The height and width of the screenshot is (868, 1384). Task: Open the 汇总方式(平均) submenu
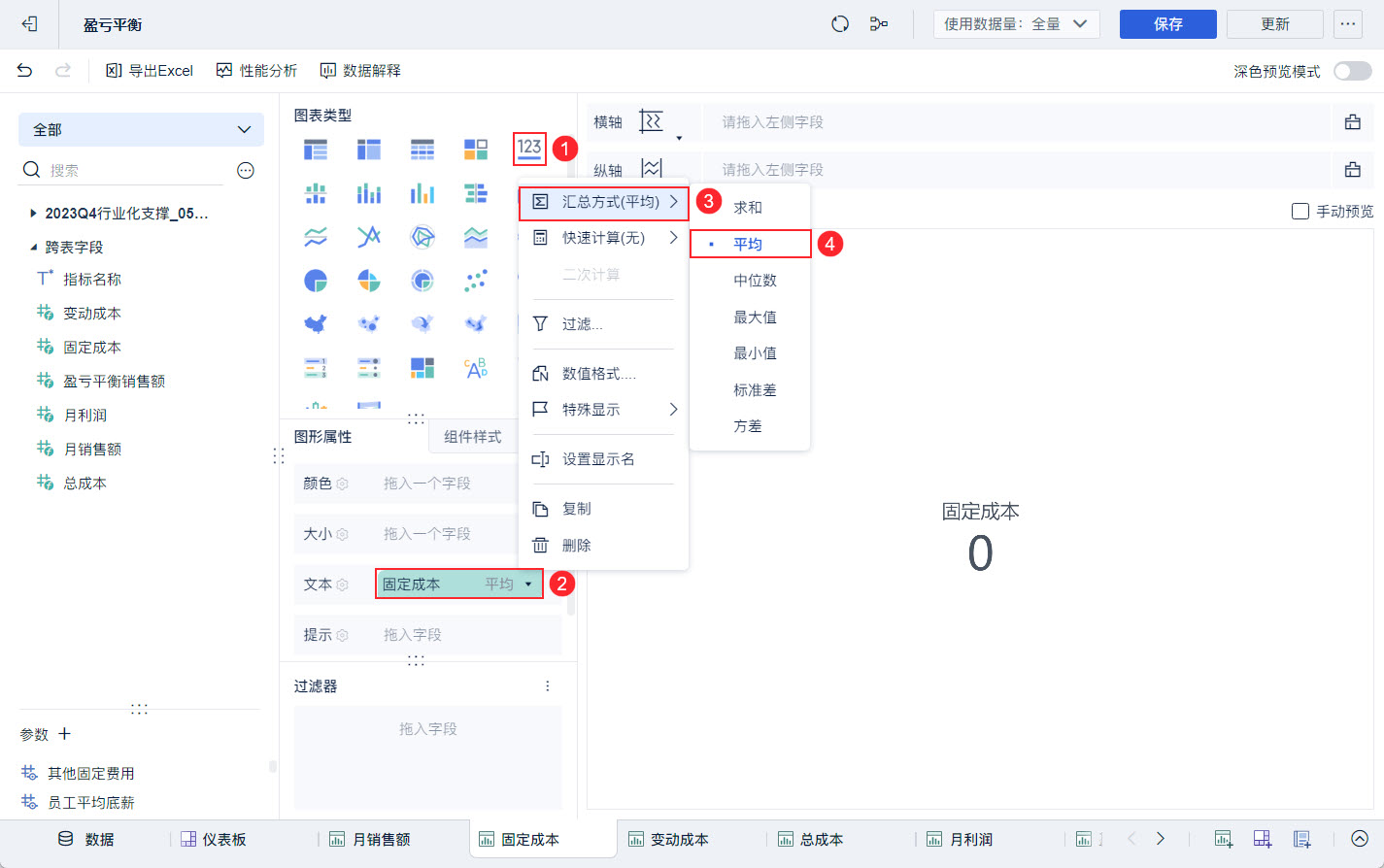(605, 202)
